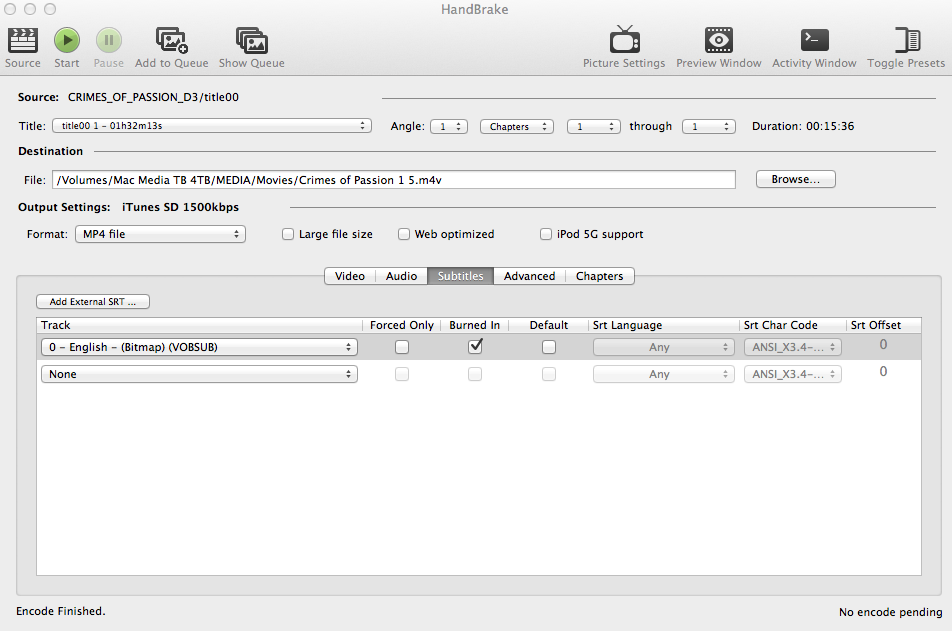Click the 'No encode pending' status text
This screenshot has width=952, height=631.
[x=891, y=612]
